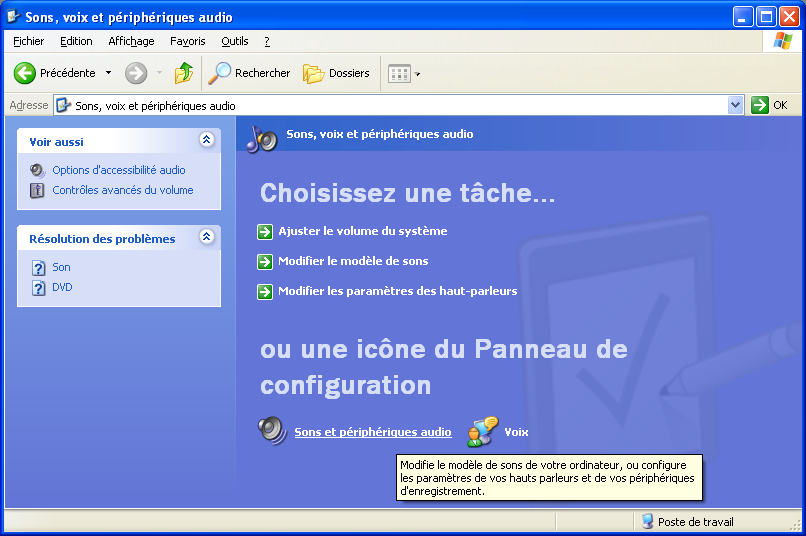The width and height of the screenshot is (806, 536).
Task: Select Modifier le modèle de sons task
Action: coord(353,261)
